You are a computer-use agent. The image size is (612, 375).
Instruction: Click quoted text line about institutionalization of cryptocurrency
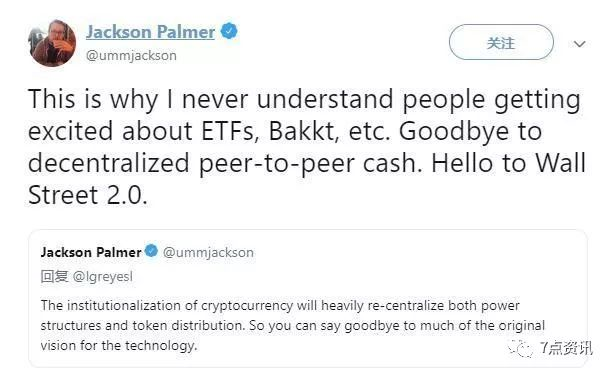click(280, 306)
